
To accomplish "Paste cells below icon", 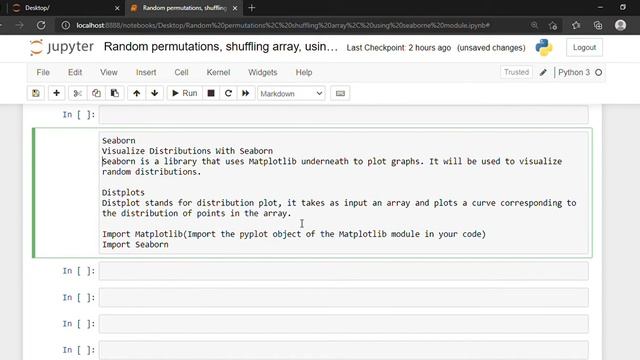I will click(115, 93).
